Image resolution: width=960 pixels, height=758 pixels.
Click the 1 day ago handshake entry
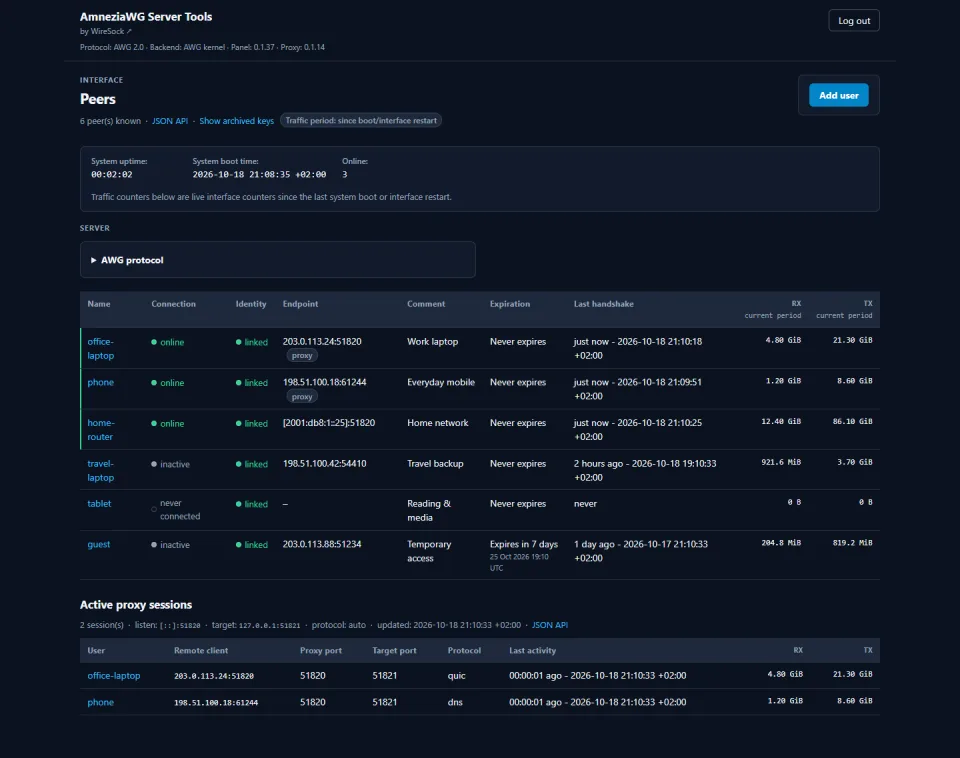tap(640, 551)
